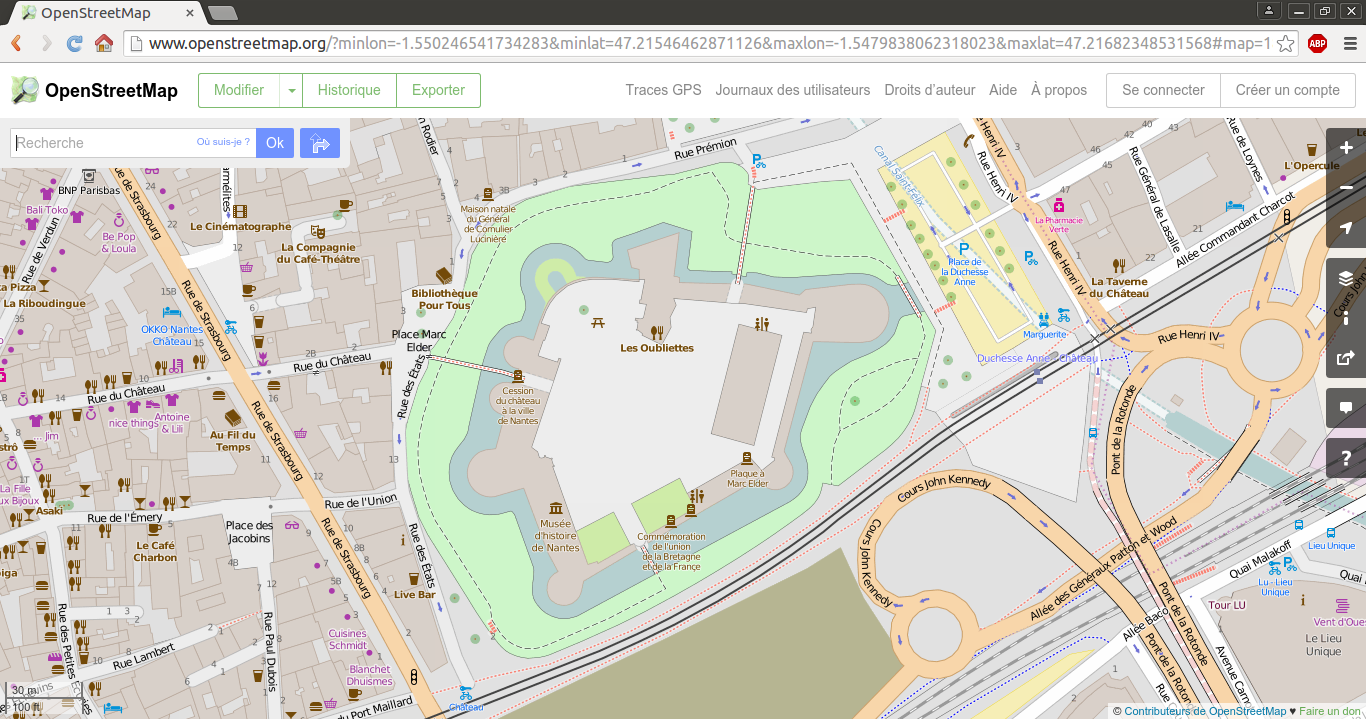Click the Le Café Charbon label

pos(156,552)
